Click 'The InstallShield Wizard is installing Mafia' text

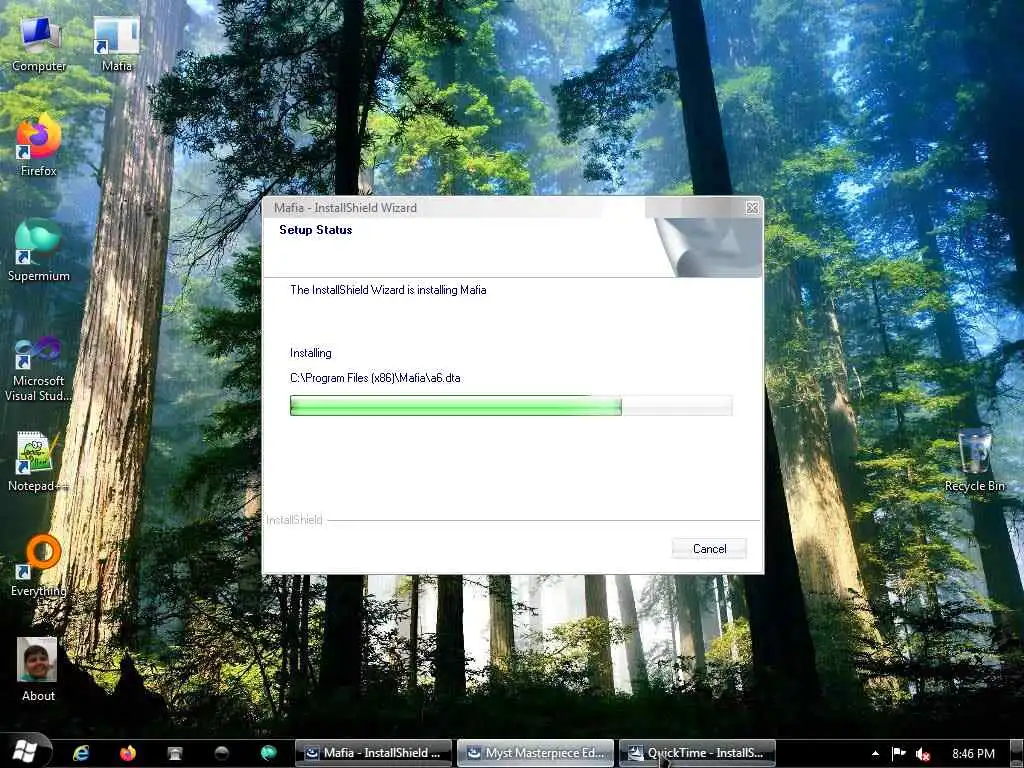coord(388,290)
